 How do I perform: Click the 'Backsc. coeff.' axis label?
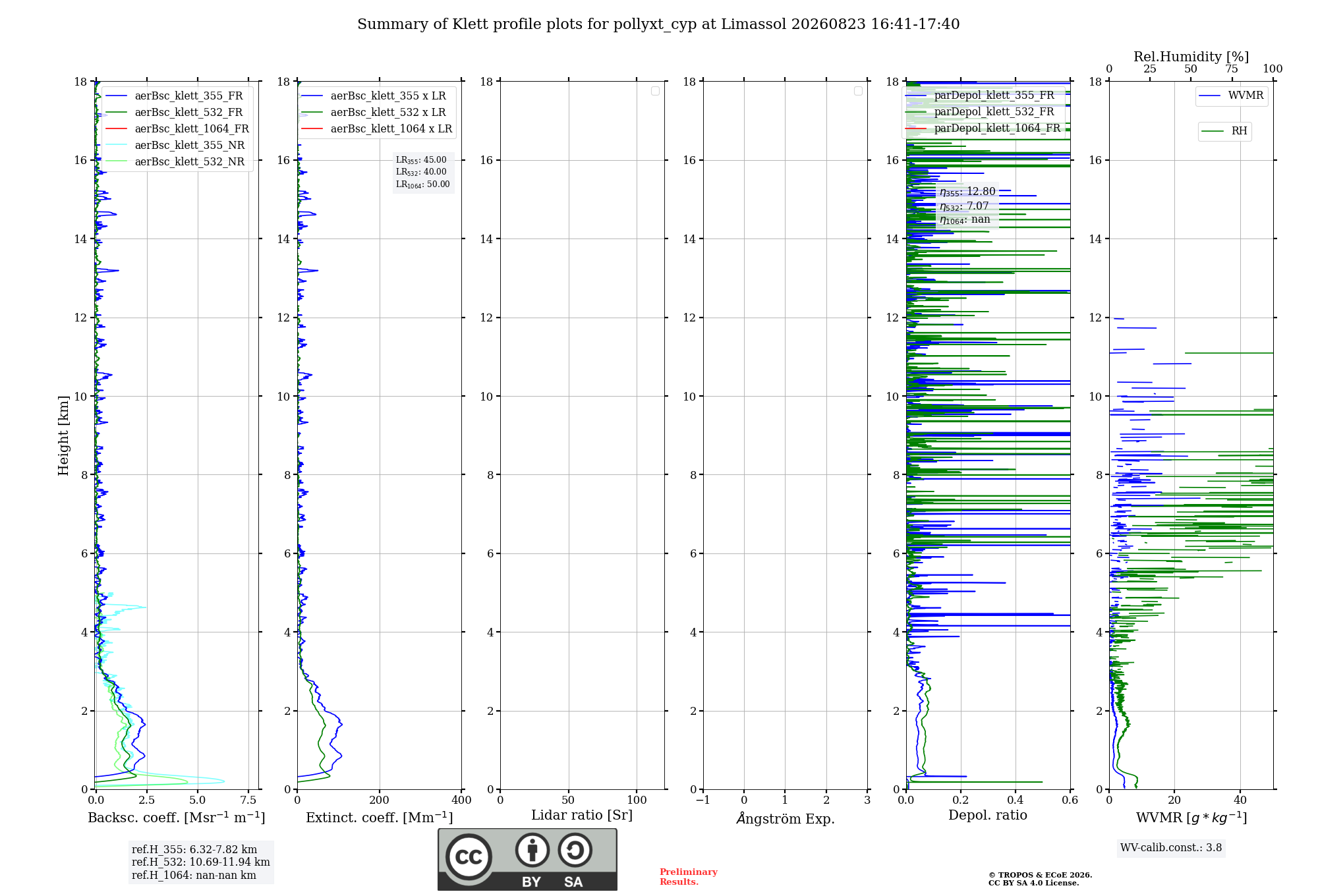(176, 818)
